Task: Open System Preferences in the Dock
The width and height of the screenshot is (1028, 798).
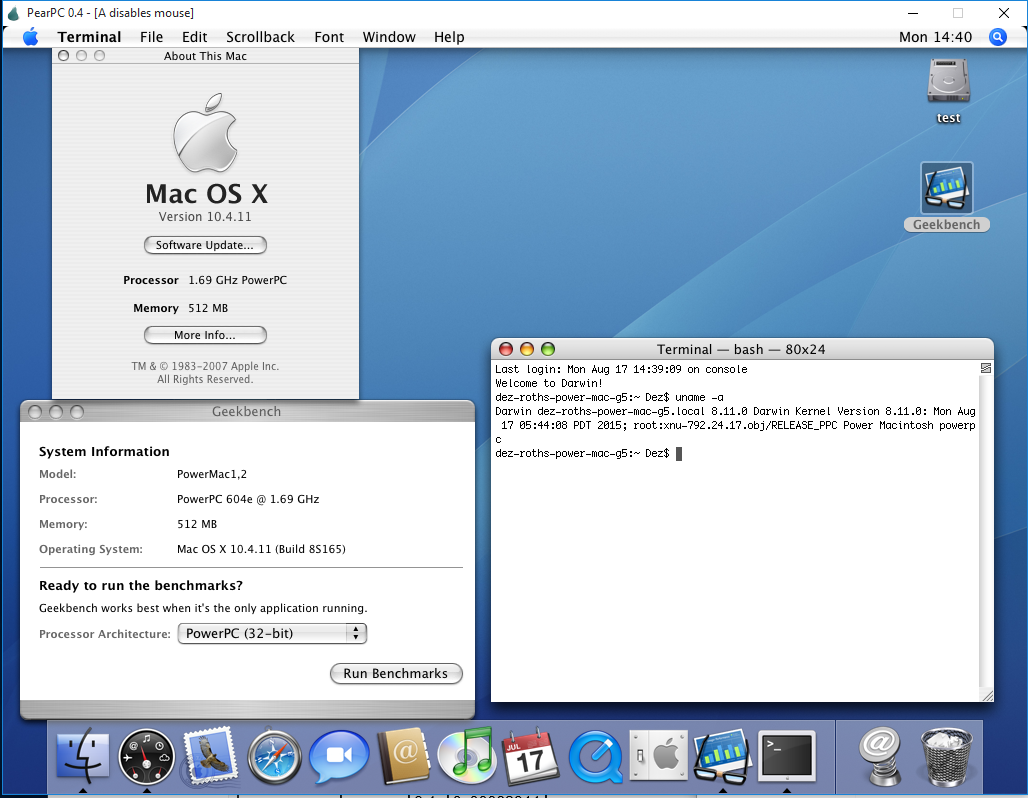Action: 659,755
